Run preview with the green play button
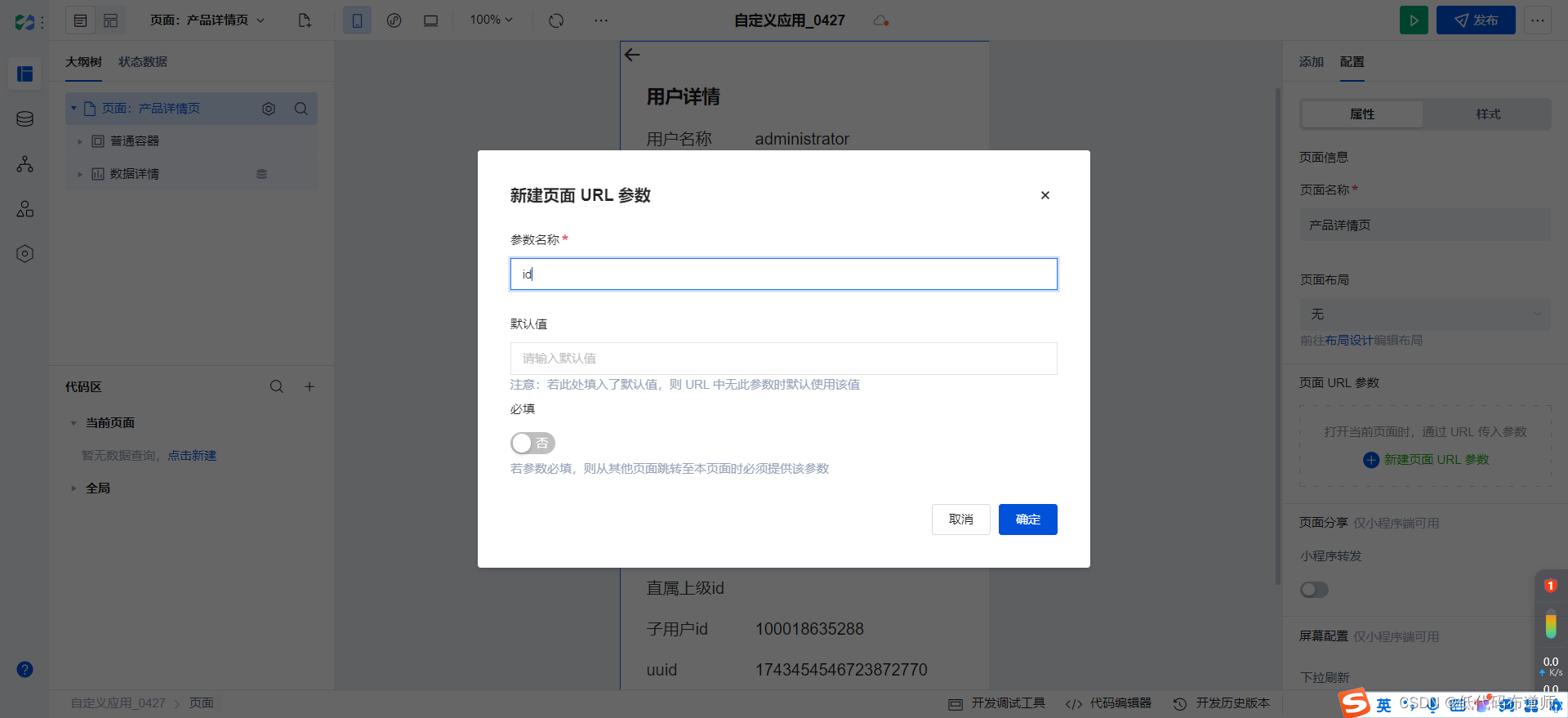Viewport: 1568px width, 718px height. [1414, 20]
